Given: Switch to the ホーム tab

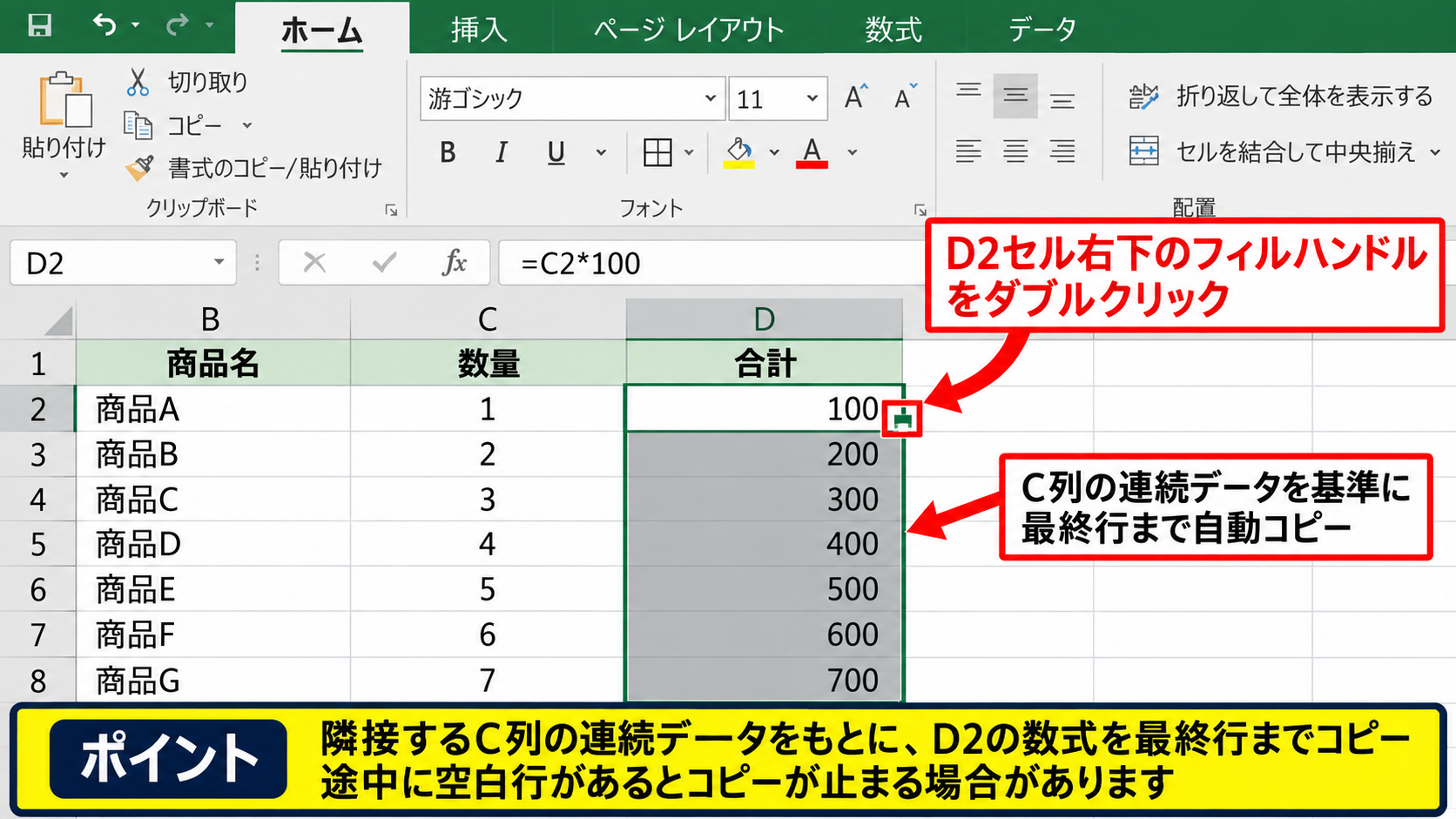Looking at the screenshot, I should [322, 30].
